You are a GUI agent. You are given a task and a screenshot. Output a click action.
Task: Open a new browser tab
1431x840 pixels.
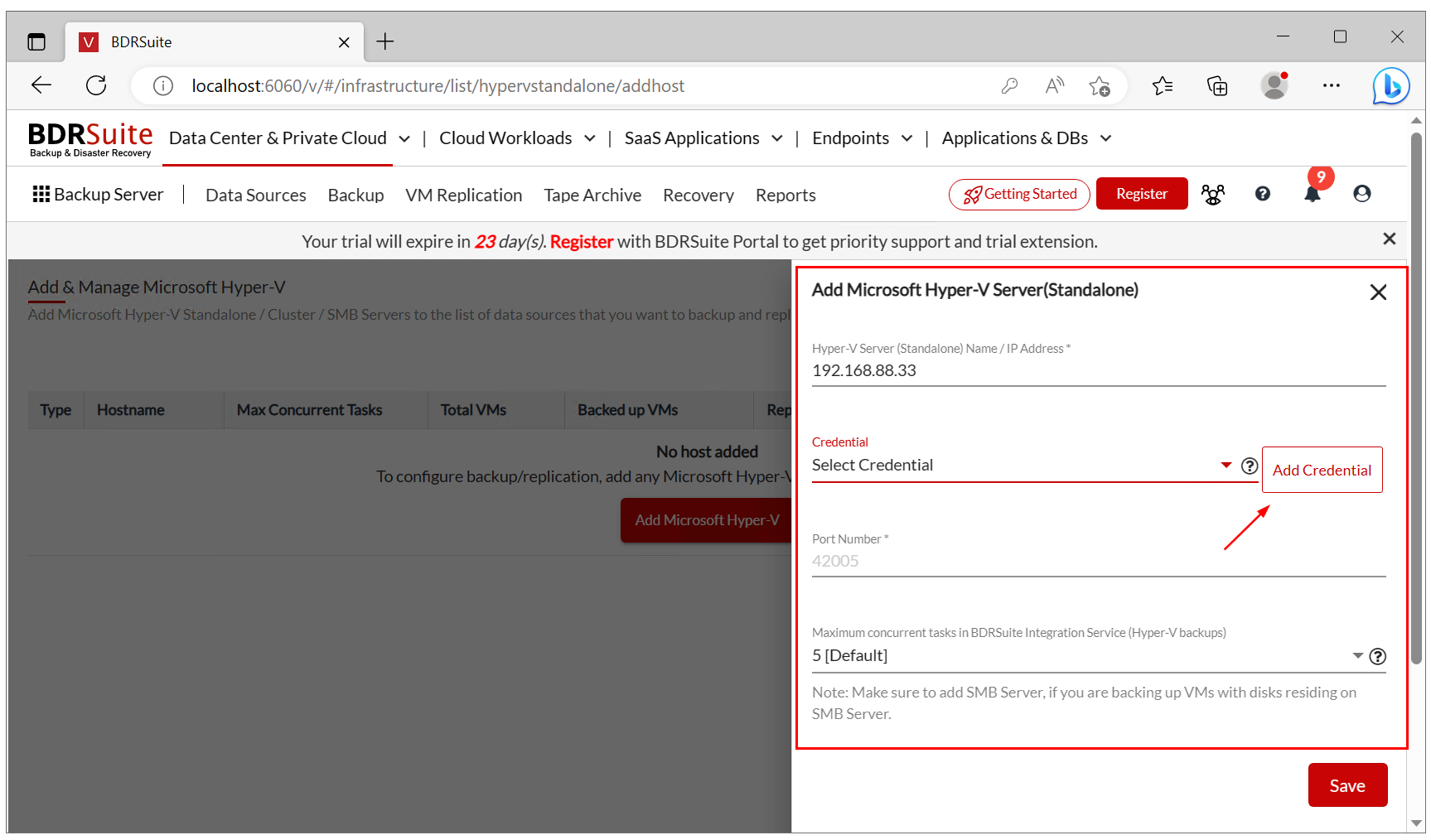pyautogui.click(x=385, y=41)
